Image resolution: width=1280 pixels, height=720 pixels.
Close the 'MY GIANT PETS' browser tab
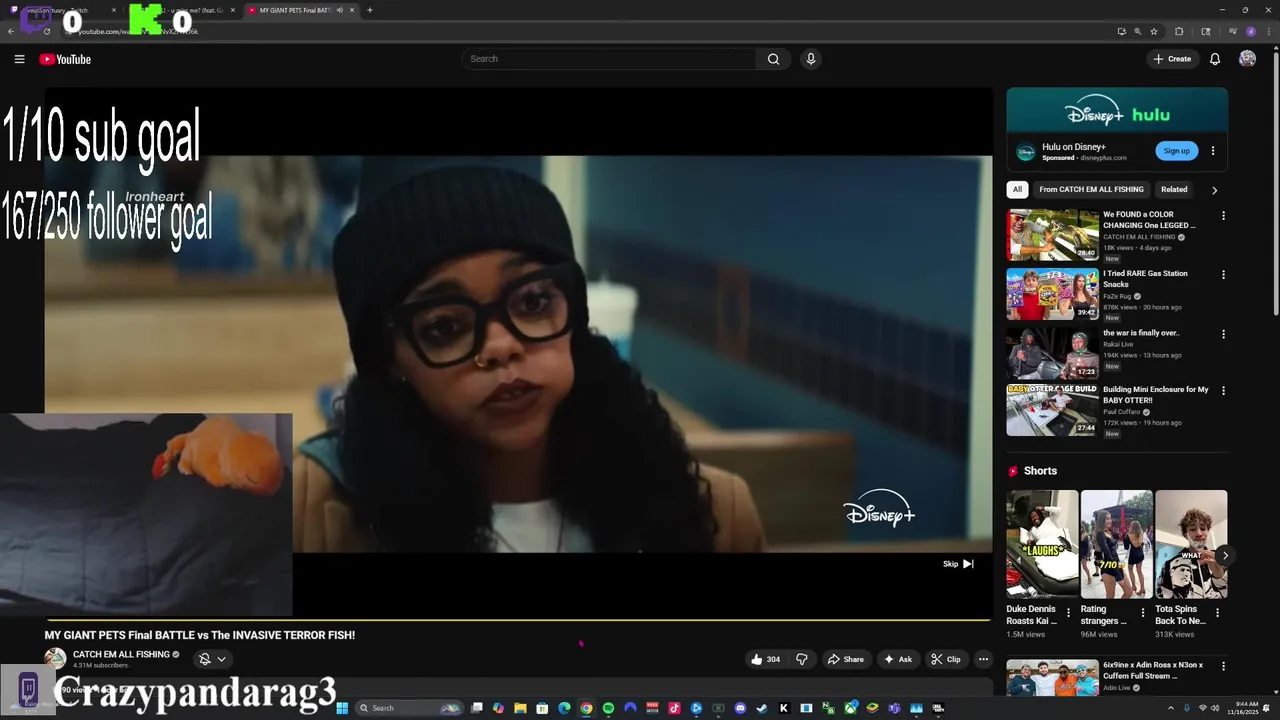coord(353,10)
